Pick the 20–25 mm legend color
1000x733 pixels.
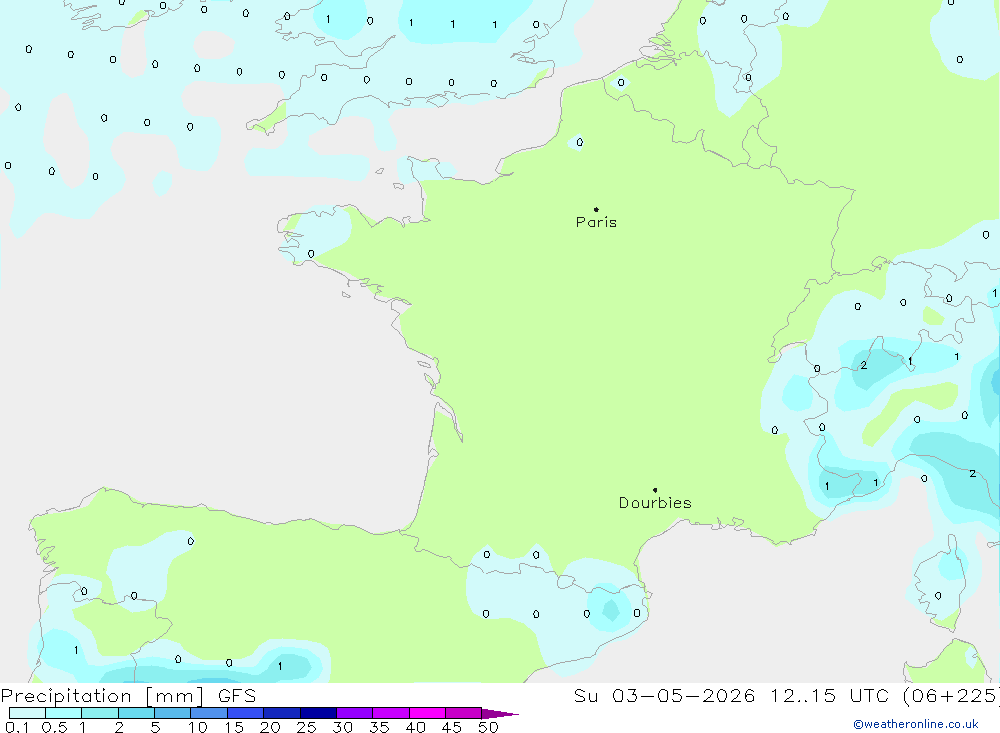282,713
